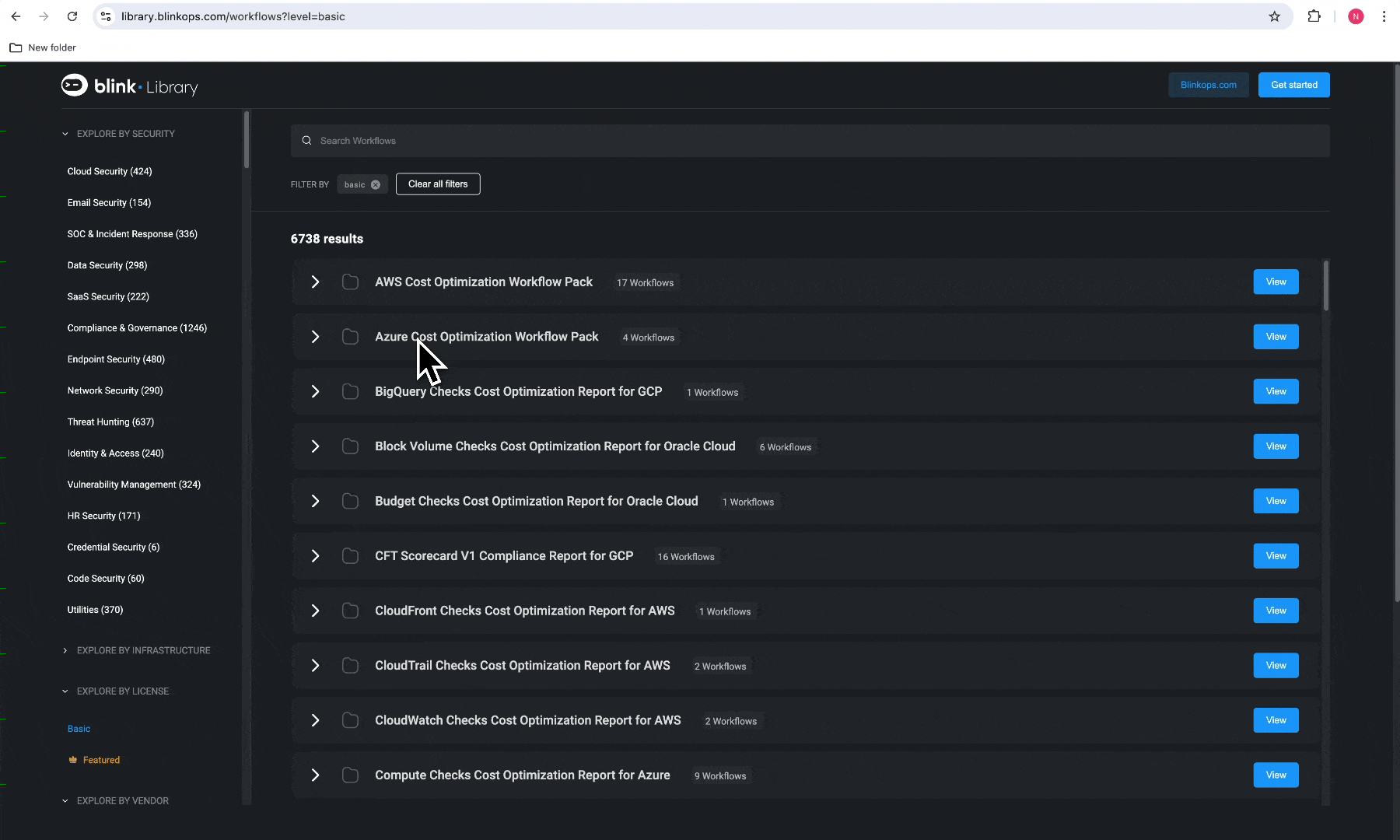The image size is (1400, 840).
Task: View Azure Cost Optimization Workflow Pack
Action: [1276, 337]
